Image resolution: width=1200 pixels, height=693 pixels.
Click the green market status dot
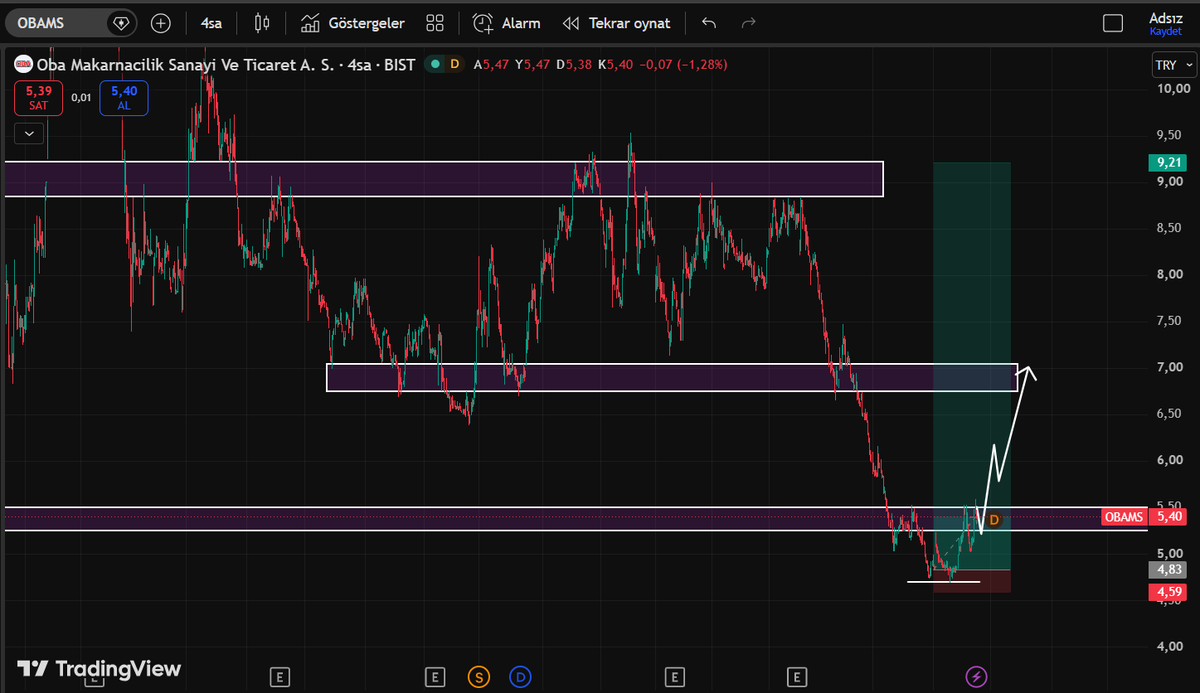click(x=435, y=64)
